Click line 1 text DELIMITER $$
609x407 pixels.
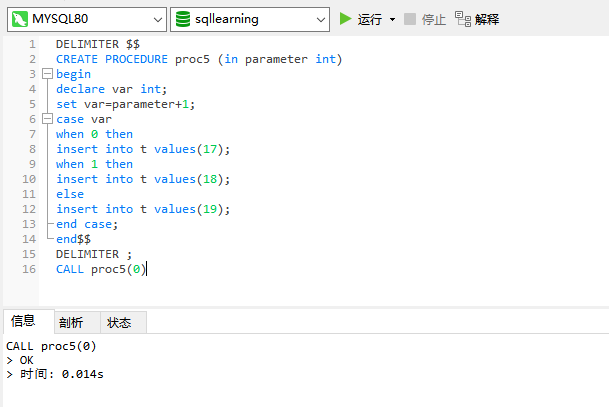(98, 44)
